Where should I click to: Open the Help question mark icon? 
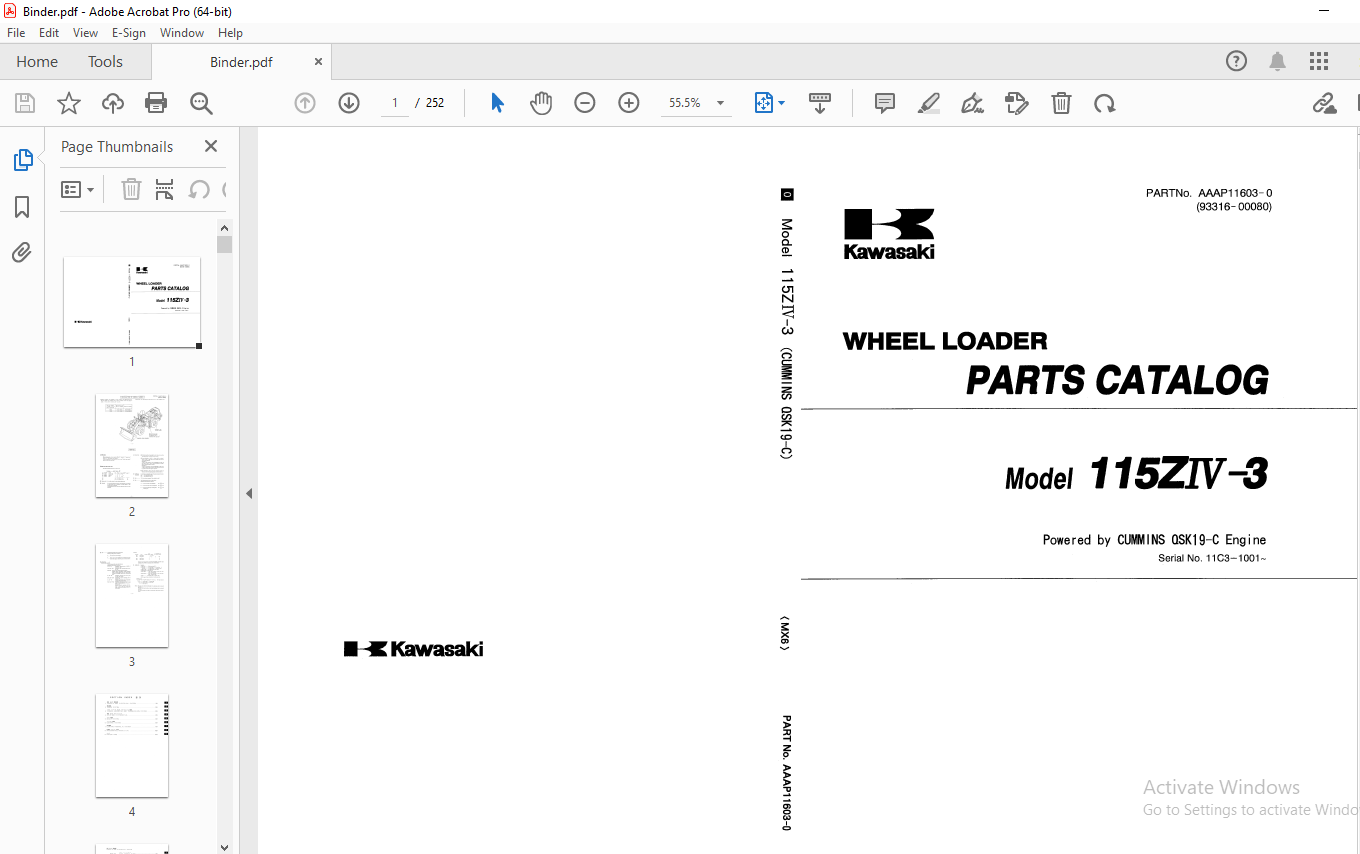pos(1237,61)
